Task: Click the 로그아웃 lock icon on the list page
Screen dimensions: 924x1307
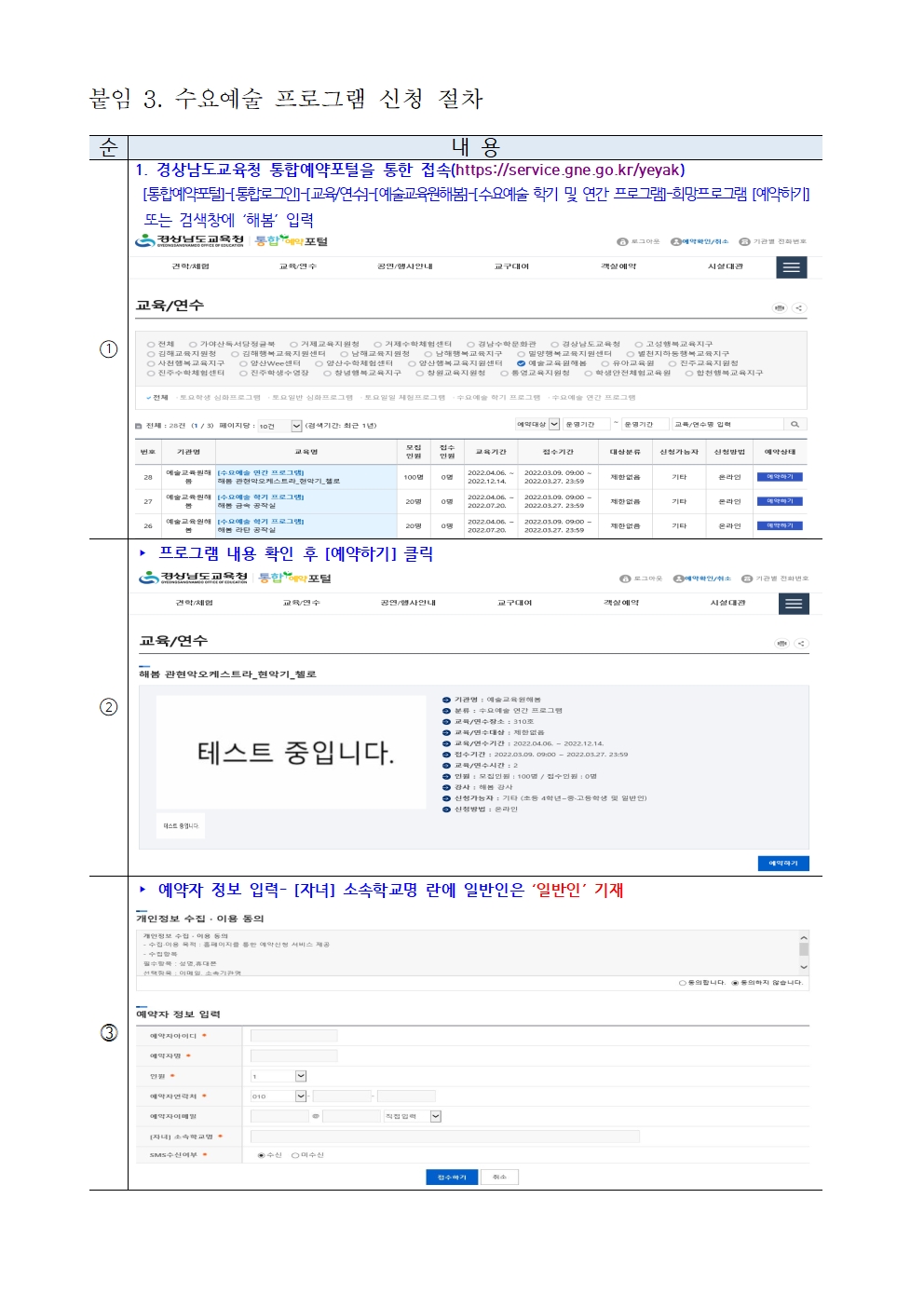Action: click(622, 241)
